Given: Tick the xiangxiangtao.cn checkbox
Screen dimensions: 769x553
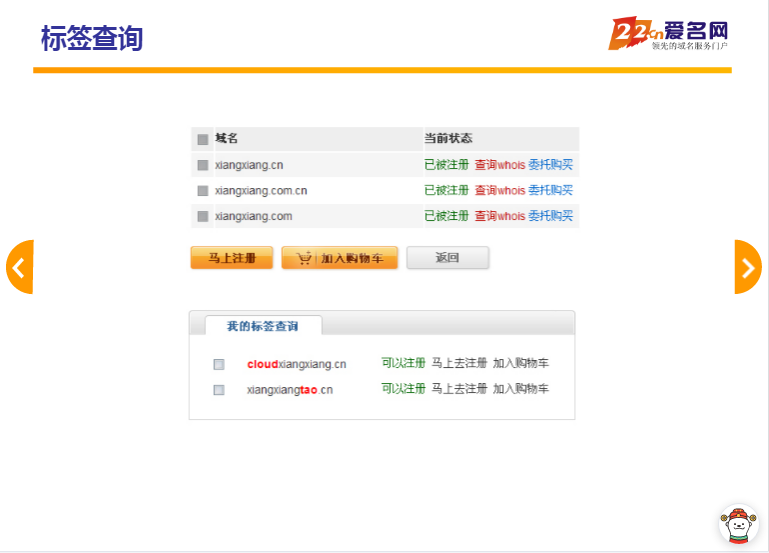Looking at the screenshot, I should [219, 390].
